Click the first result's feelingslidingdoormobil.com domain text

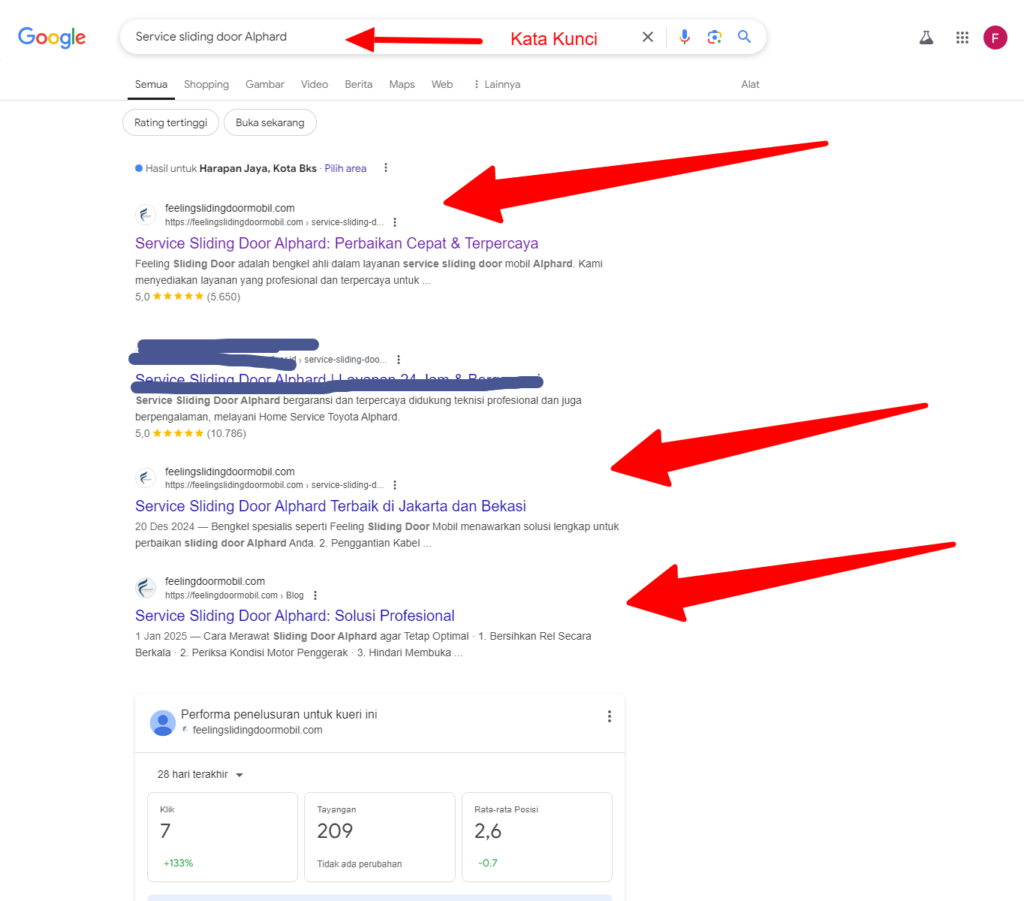click(230, 208)
